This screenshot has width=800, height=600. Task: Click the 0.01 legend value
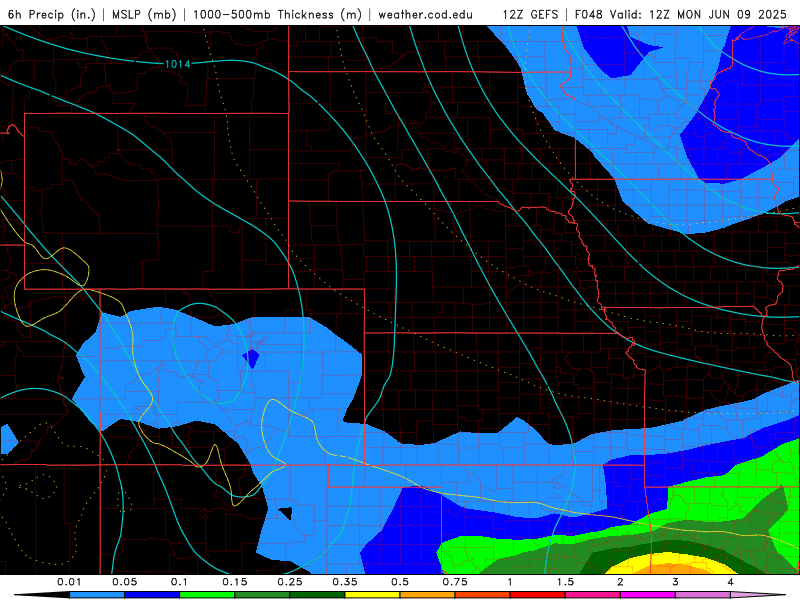click(69, 582)
